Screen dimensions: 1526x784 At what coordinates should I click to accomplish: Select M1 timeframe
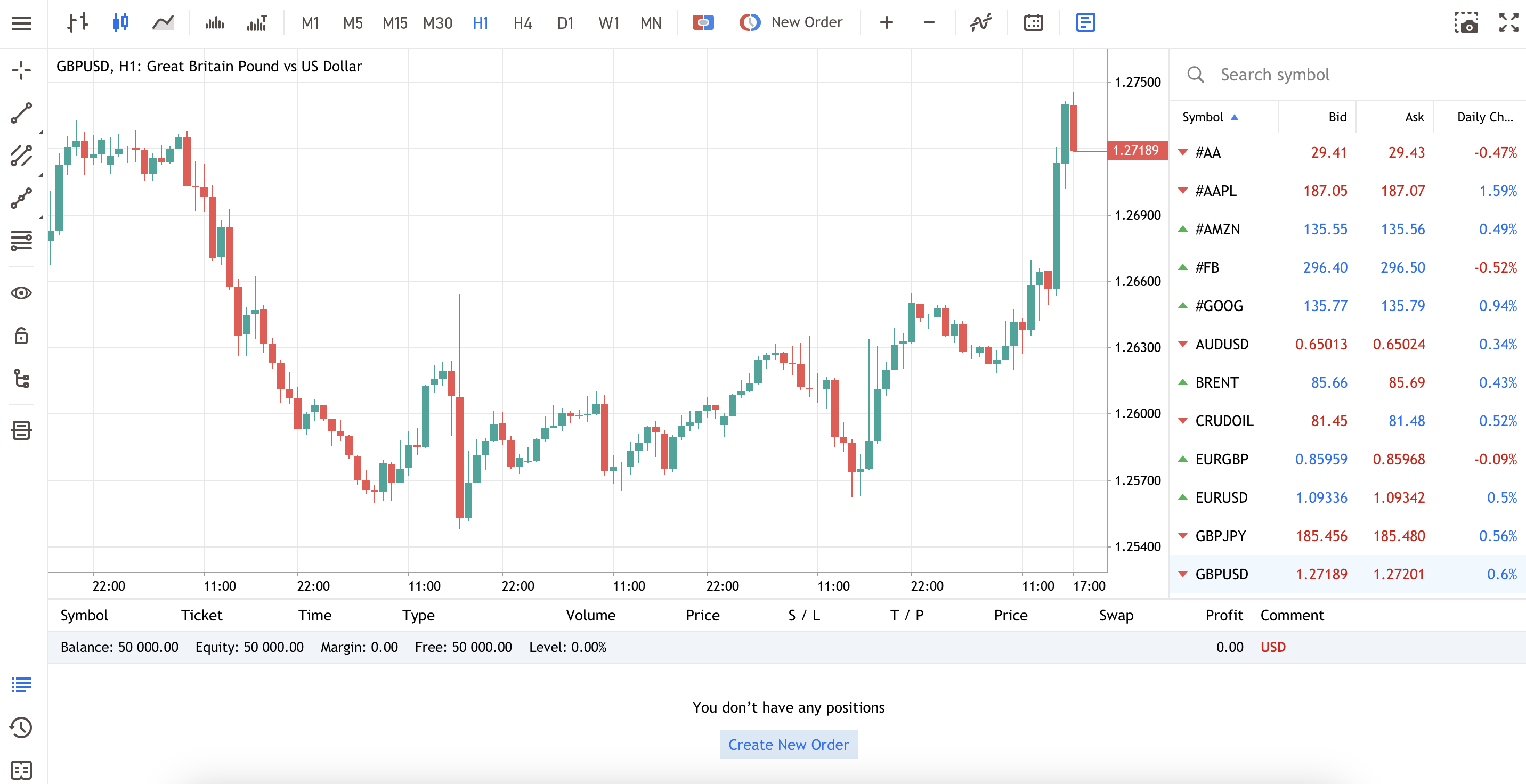click(310, 23)
